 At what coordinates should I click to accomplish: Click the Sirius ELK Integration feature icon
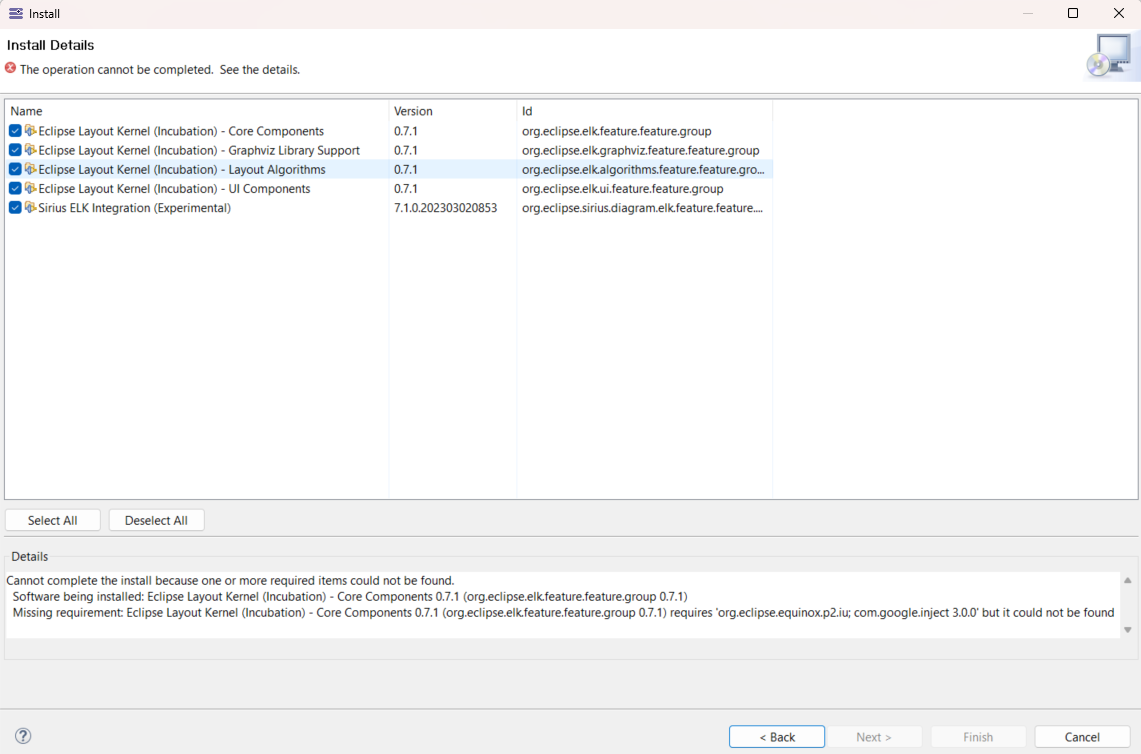point(30,208)
